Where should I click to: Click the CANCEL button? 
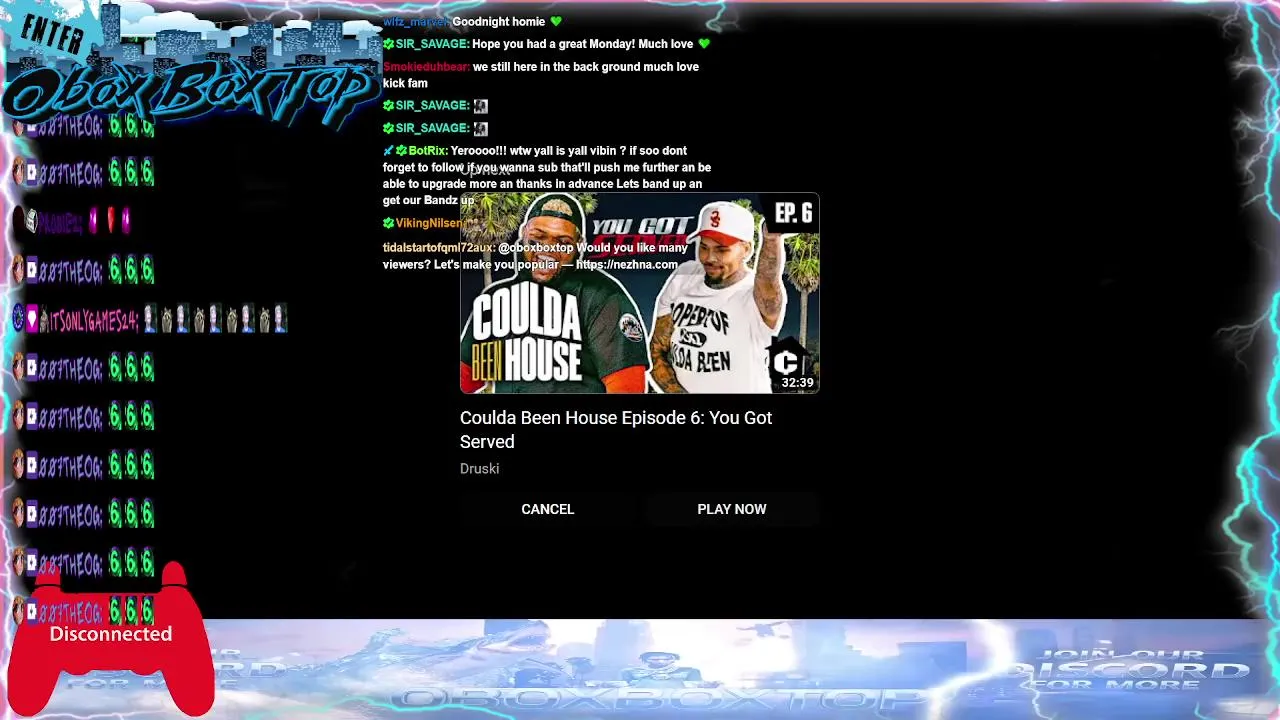548,509
